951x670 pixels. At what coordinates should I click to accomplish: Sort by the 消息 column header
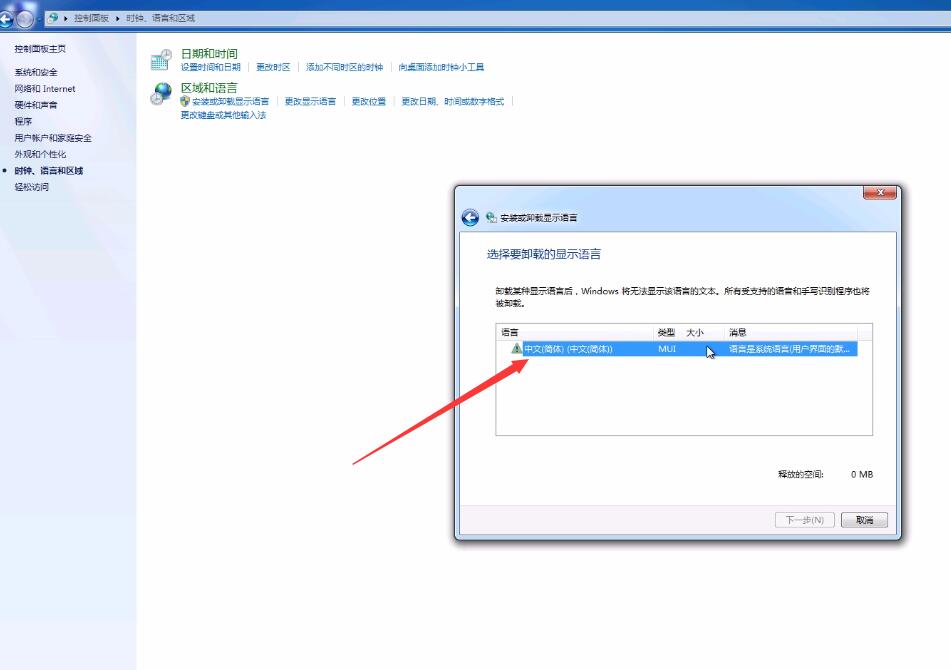[791, 332]
